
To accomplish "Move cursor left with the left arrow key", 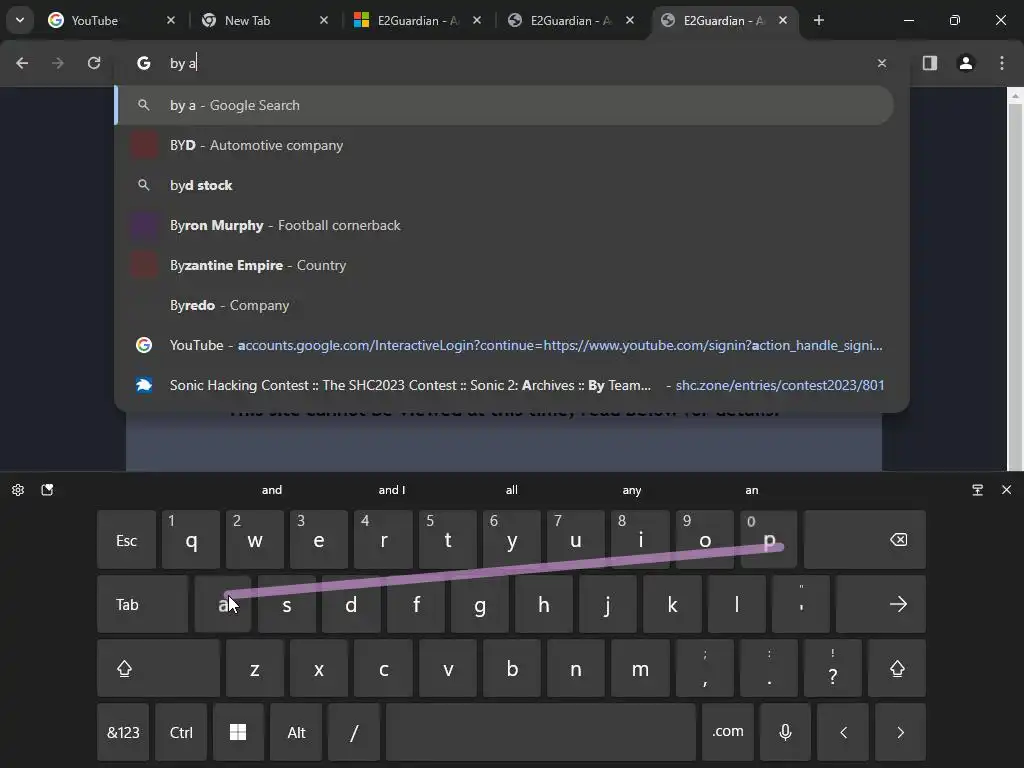I will (843, 732).
